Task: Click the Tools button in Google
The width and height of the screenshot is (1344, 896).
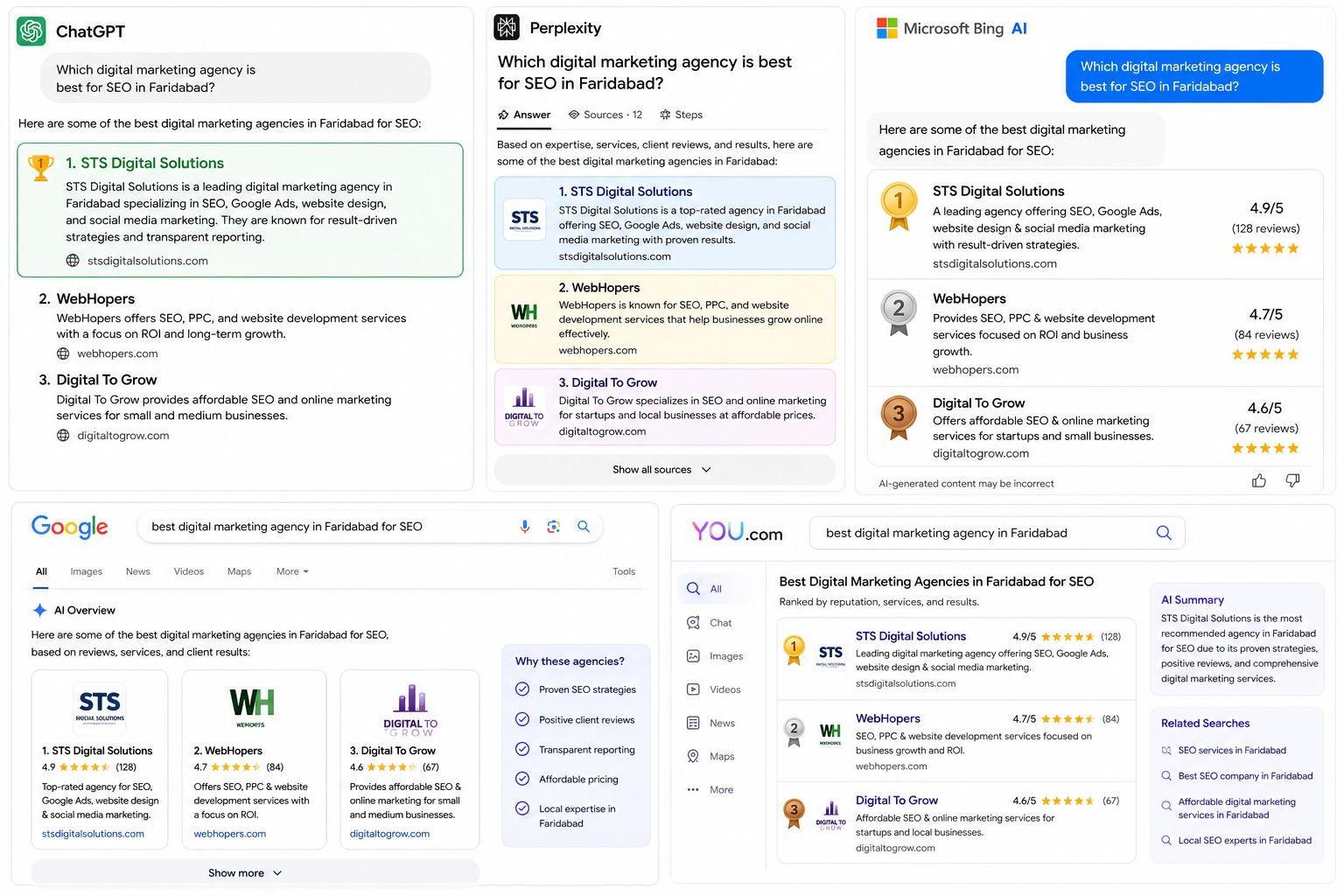Action: click(x=624, y=571)
